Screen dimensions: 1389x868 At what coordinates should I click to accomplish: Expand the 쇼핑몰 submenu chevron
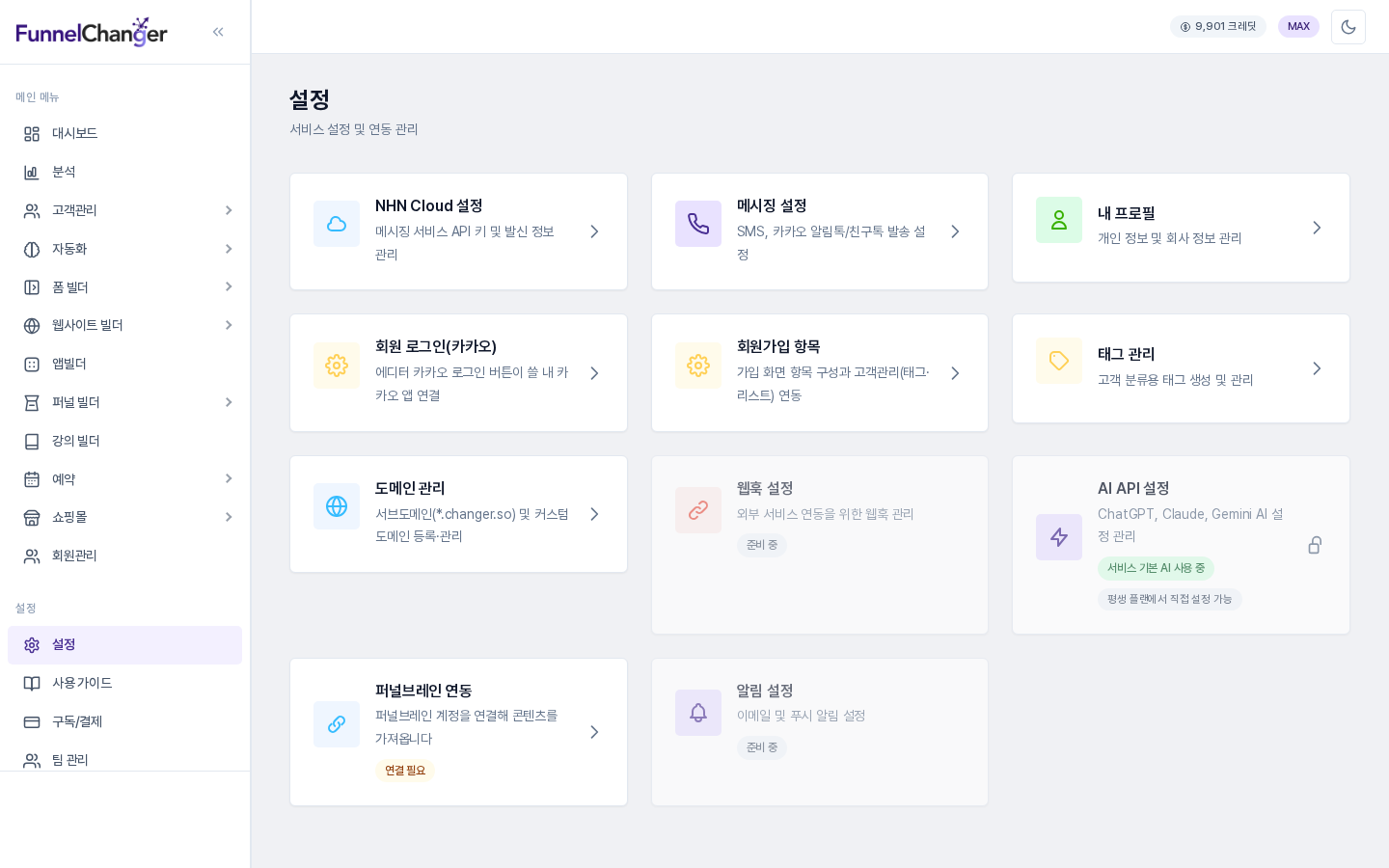click(x=229, y=517)
